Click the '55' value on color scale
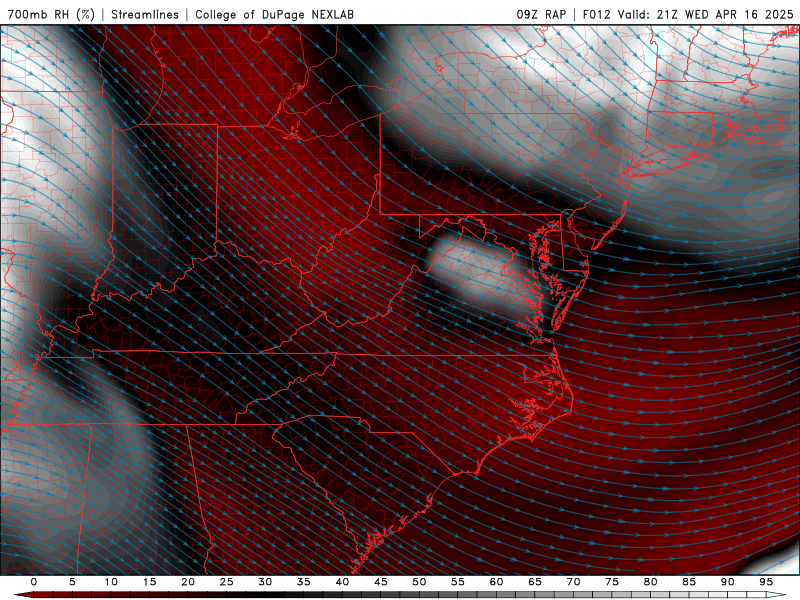The width and height of the screenshot is (800, 600). 458,582
